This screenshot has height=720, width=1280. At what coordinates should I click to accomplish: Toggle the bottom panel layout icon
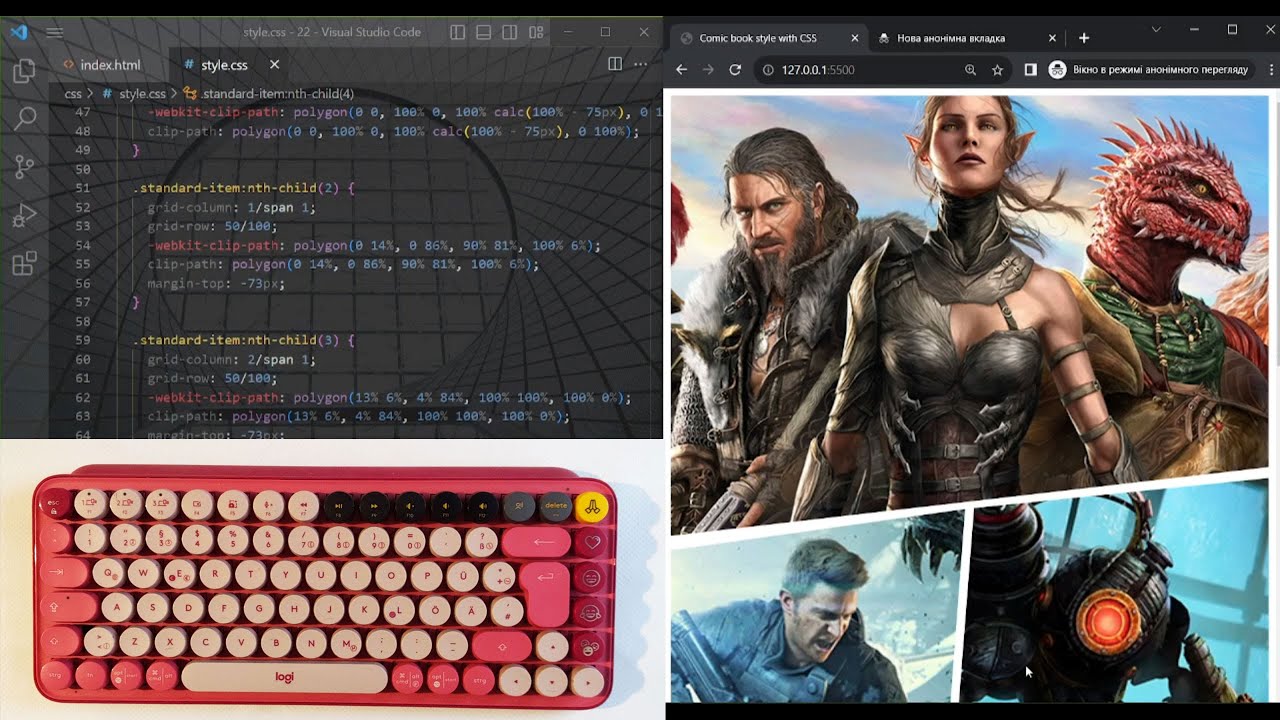click(x=484, y=32)
